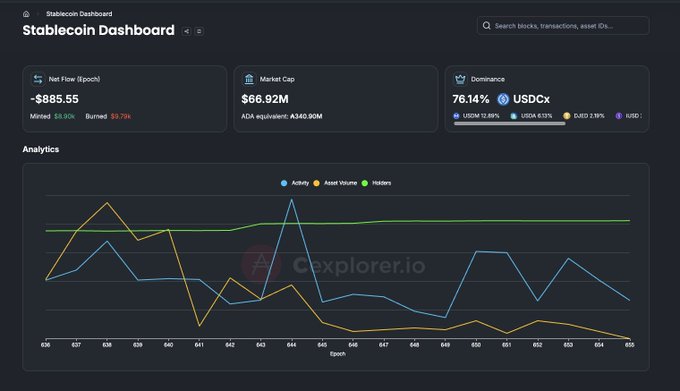The height and width of the screenshot is (391, 680).
Task: Toggle the Asset Volume series in legend
Action: [335, 183]
